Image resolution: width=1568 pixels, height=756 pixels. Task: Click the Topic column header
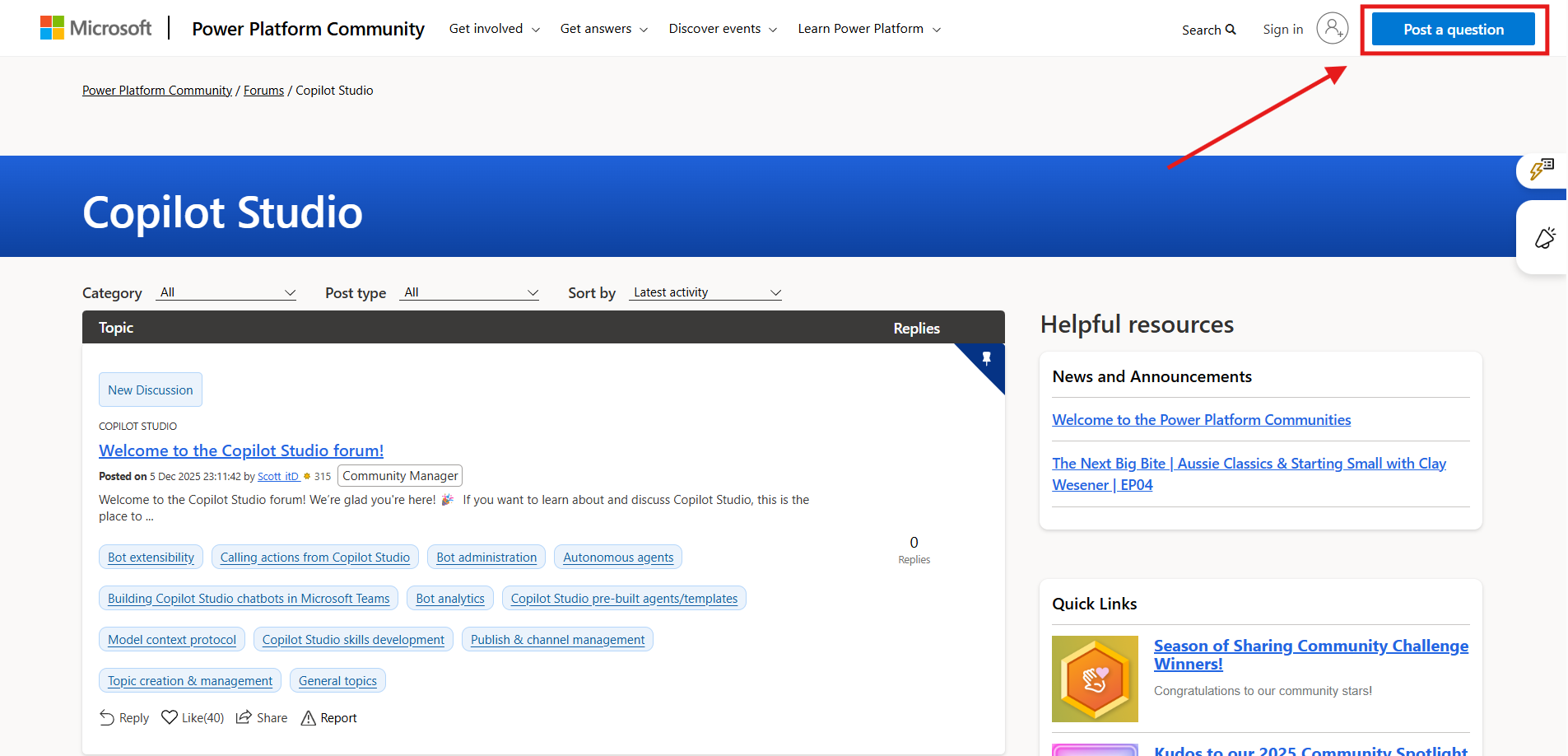pyautogui.click(x=116, y=328)
